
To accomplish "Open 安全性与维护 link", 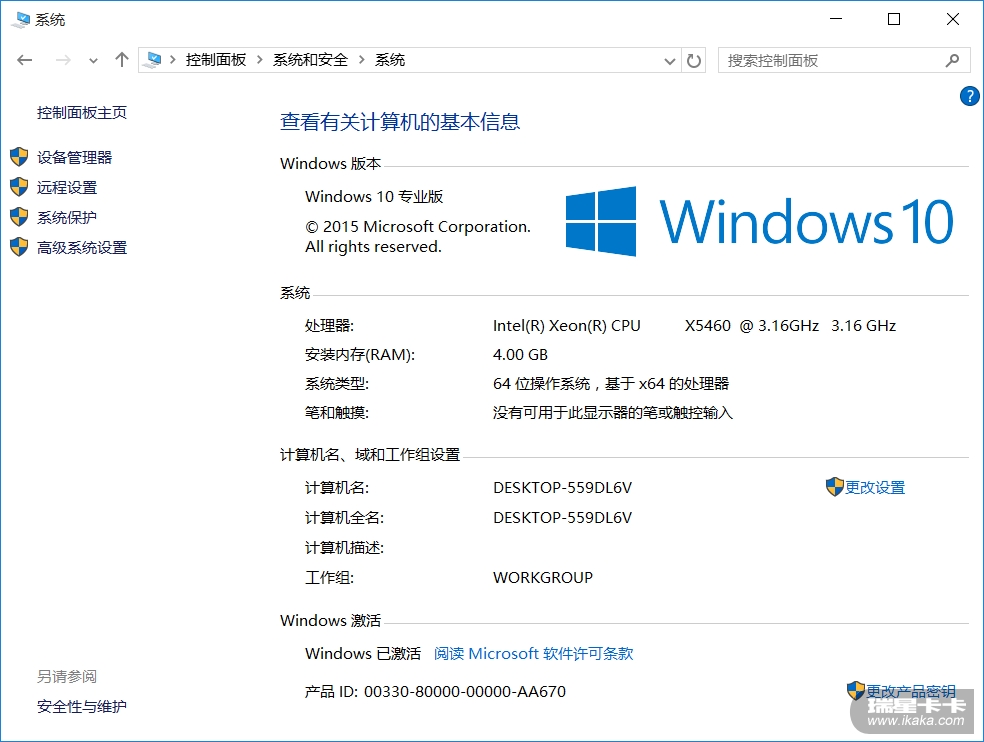I will click(x=82, y=707).
